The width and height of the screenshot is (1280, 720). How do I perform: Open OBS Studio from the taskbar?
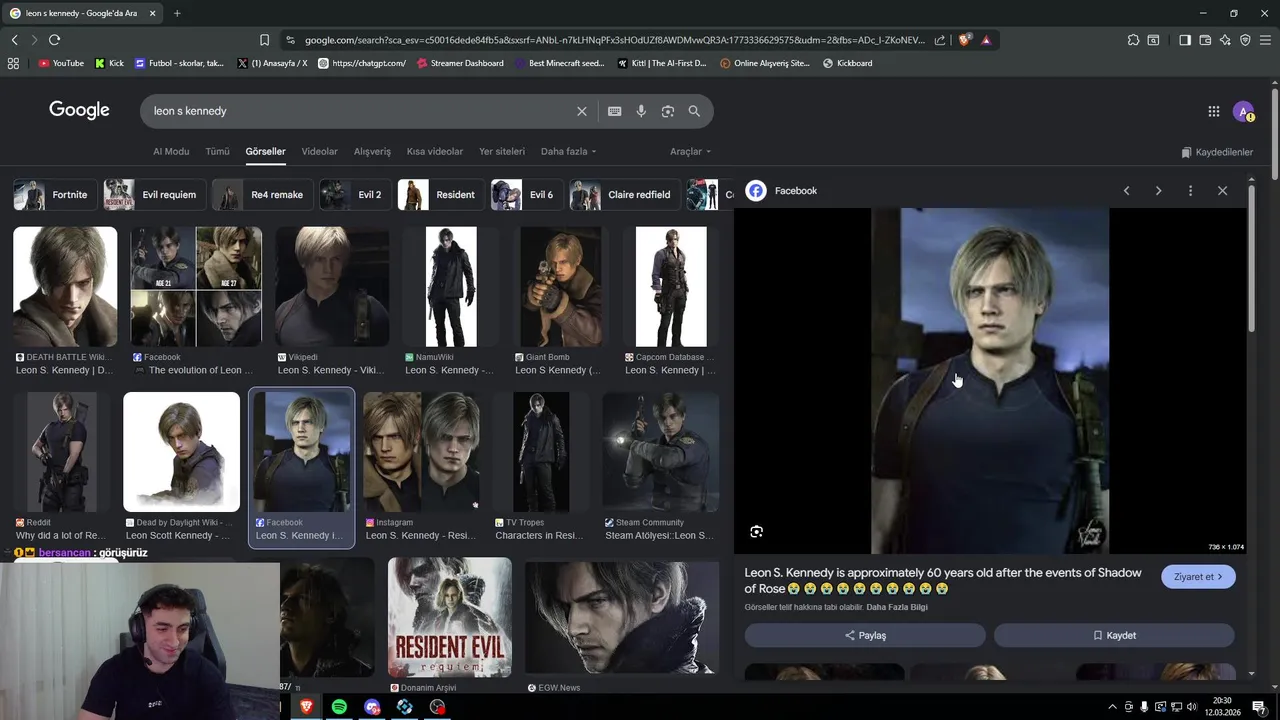(437, 707)
